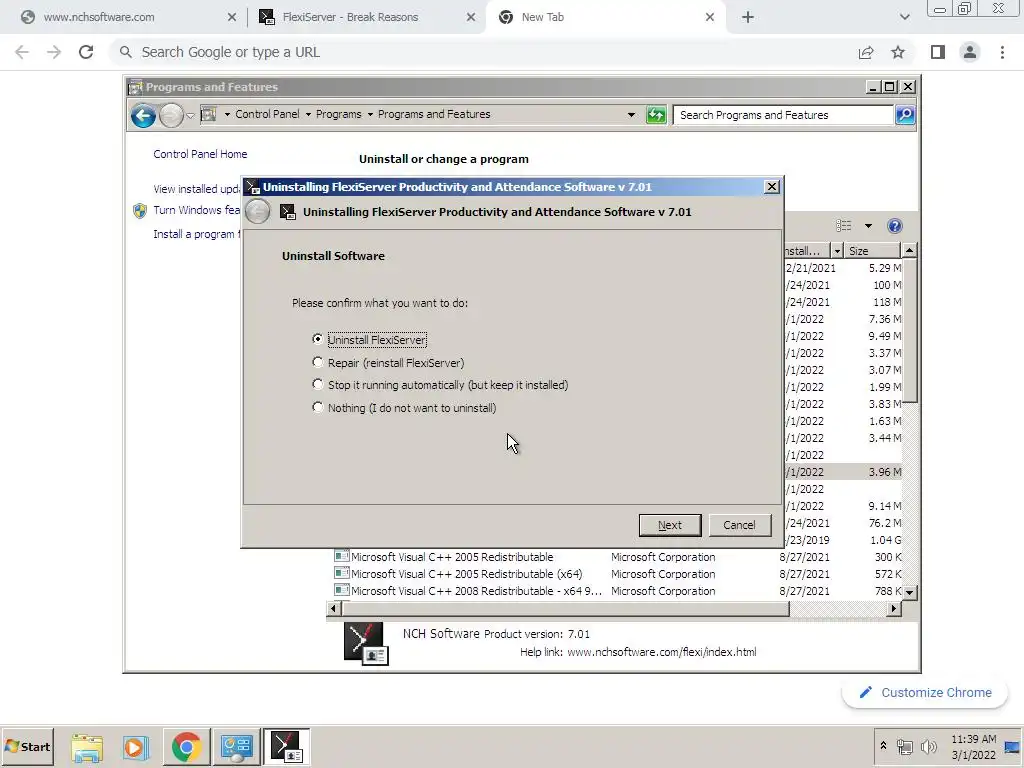This screenshot has height=768, width=1024.
Task: Open Chrome profile avatar icon
Action: (x=970, y=52)
